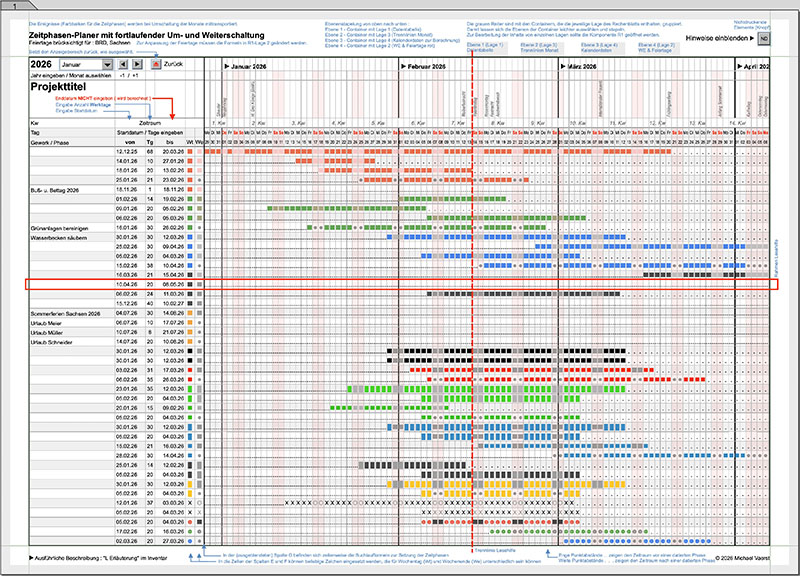Click the triangle marker beside Januar 2026
This screenshot has height=576, width=800.
coord(224,64)
